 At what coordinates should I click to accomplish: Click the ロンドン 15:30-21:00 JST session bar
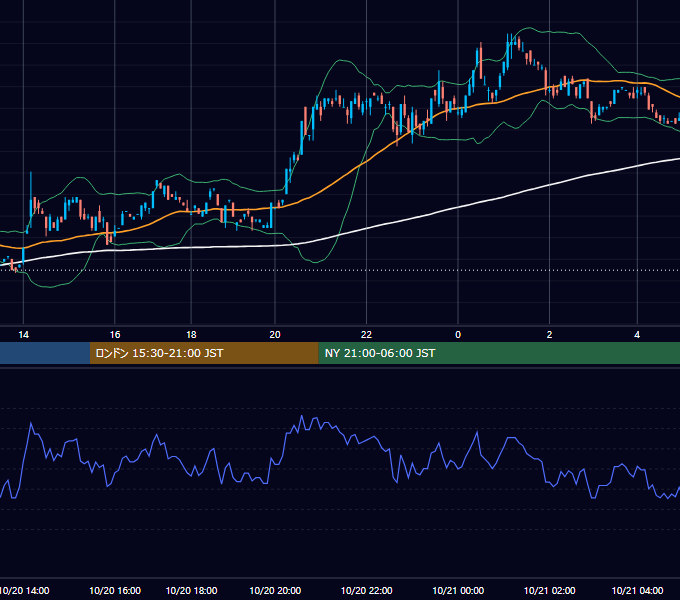pos(204,353)
